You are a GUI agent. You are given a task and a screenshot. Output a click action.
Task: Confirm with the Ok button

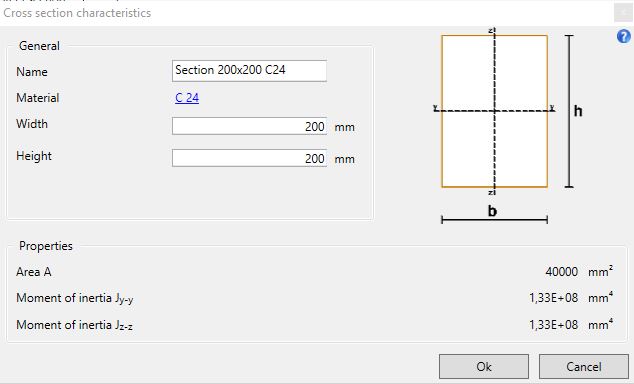[484, 366]
